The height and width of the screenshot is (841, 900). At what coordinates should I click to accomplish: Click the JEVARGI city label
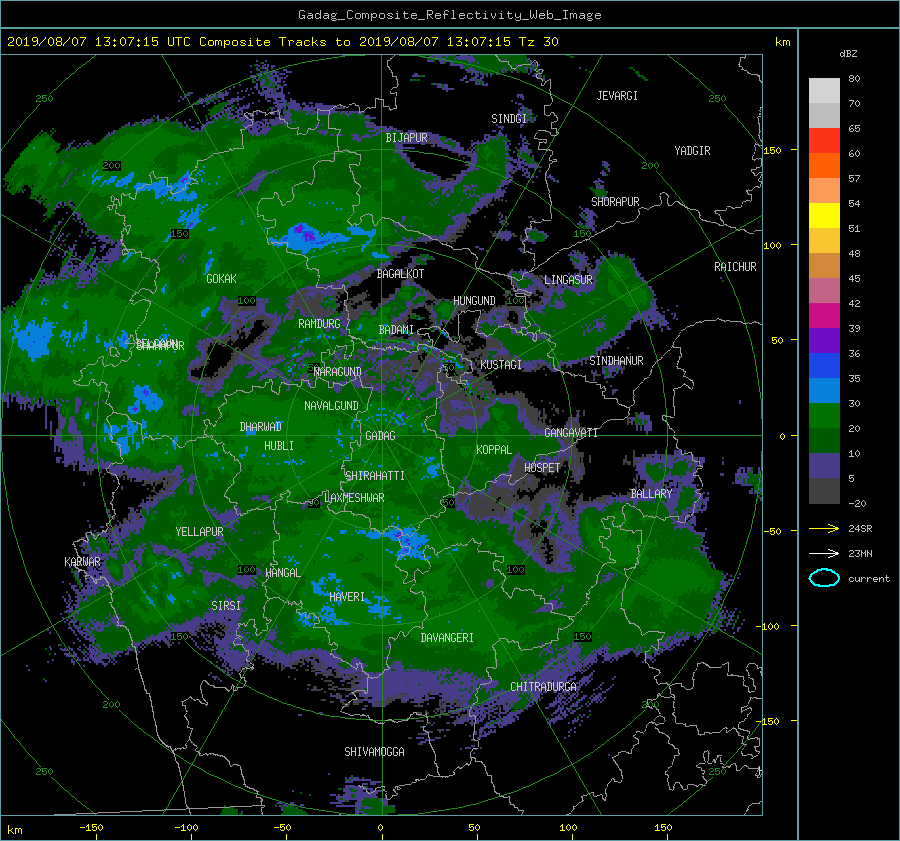(617, 96)
